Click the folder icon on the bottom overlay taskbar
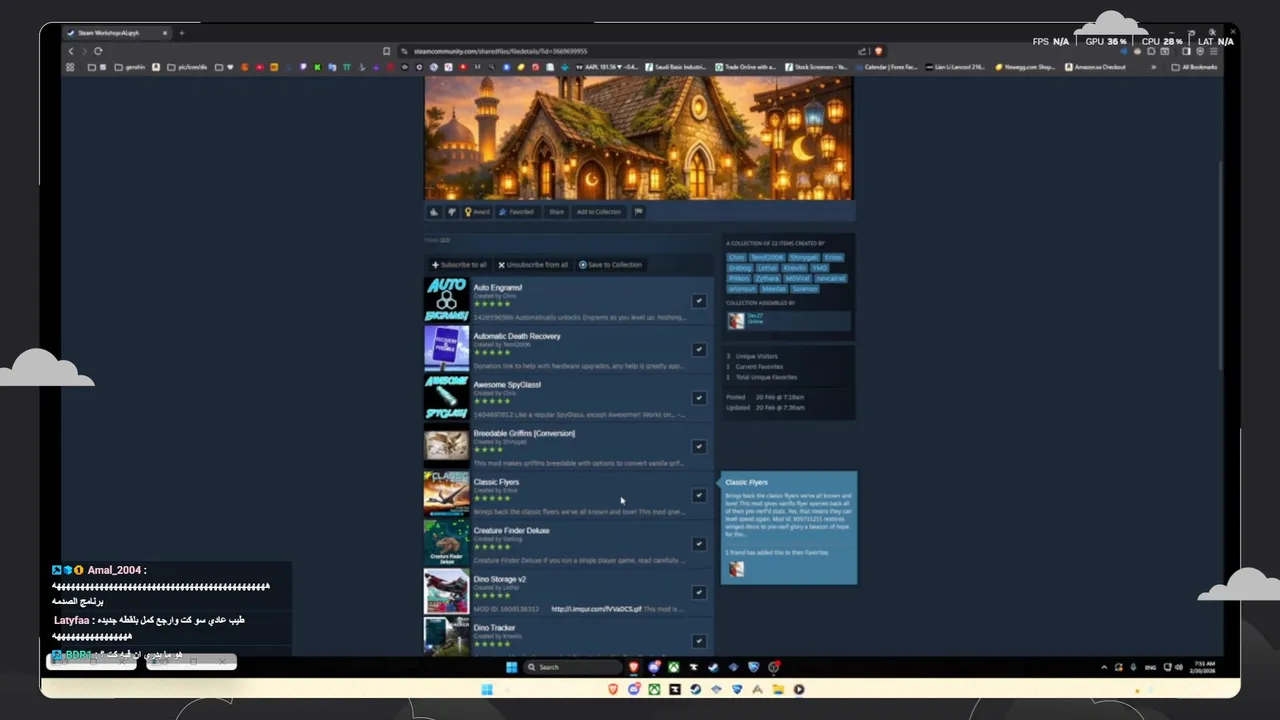 pyautogui.click(x=778, y=689)
